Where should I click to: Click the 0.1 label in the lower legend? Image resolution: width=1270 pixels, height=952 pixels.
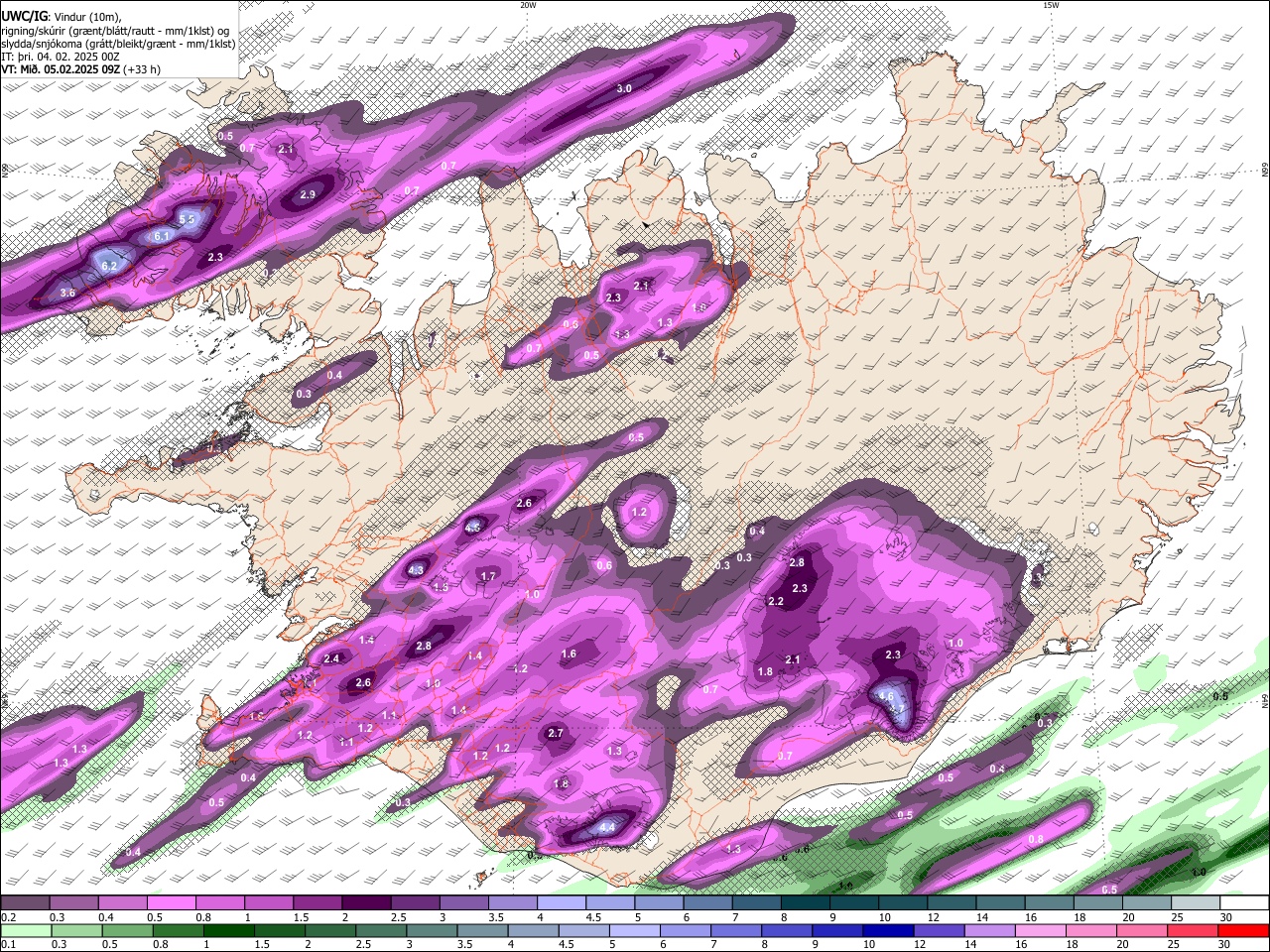(x=7, y=945)
